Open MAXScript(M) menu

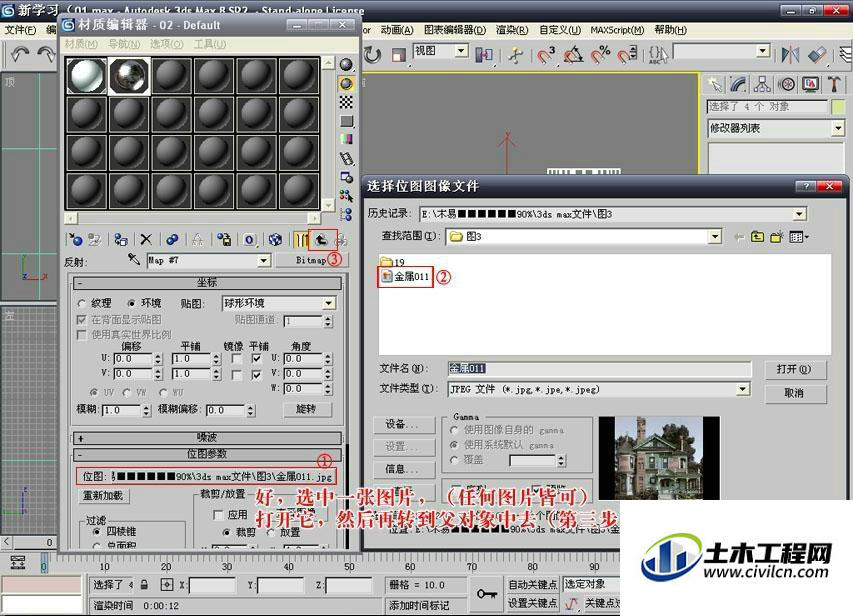617,30
